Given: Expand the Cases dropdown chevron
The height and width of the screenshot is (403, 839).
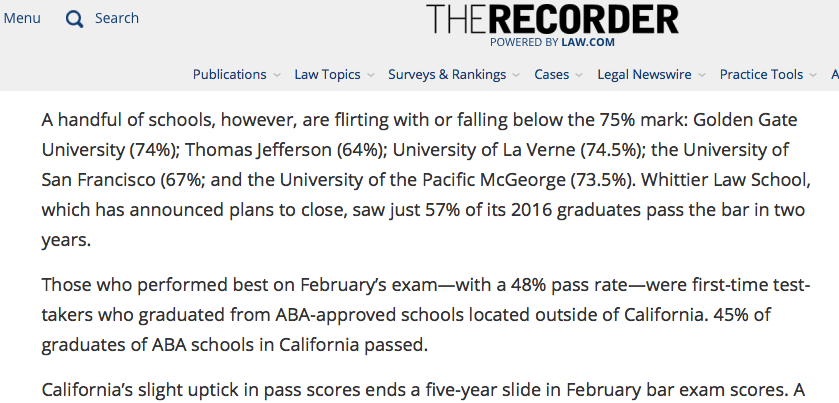Looking at the screenshot, I should 579,75.
